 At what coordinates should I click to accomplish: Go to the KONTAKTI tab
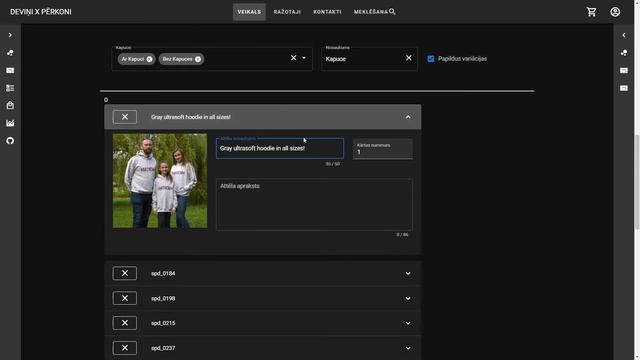(327, 12)
